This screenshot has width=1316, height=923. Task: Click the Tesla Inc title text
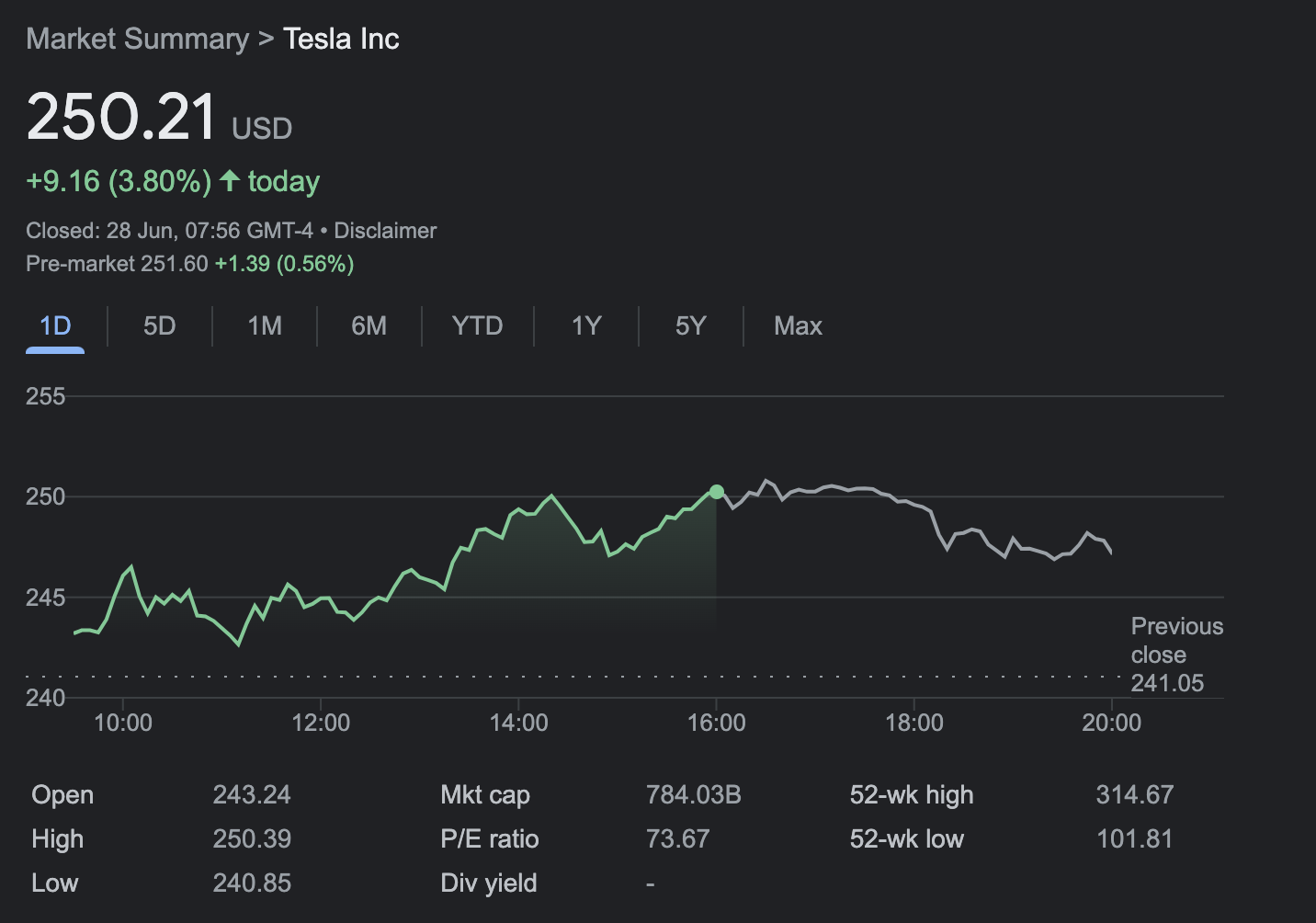341,39
